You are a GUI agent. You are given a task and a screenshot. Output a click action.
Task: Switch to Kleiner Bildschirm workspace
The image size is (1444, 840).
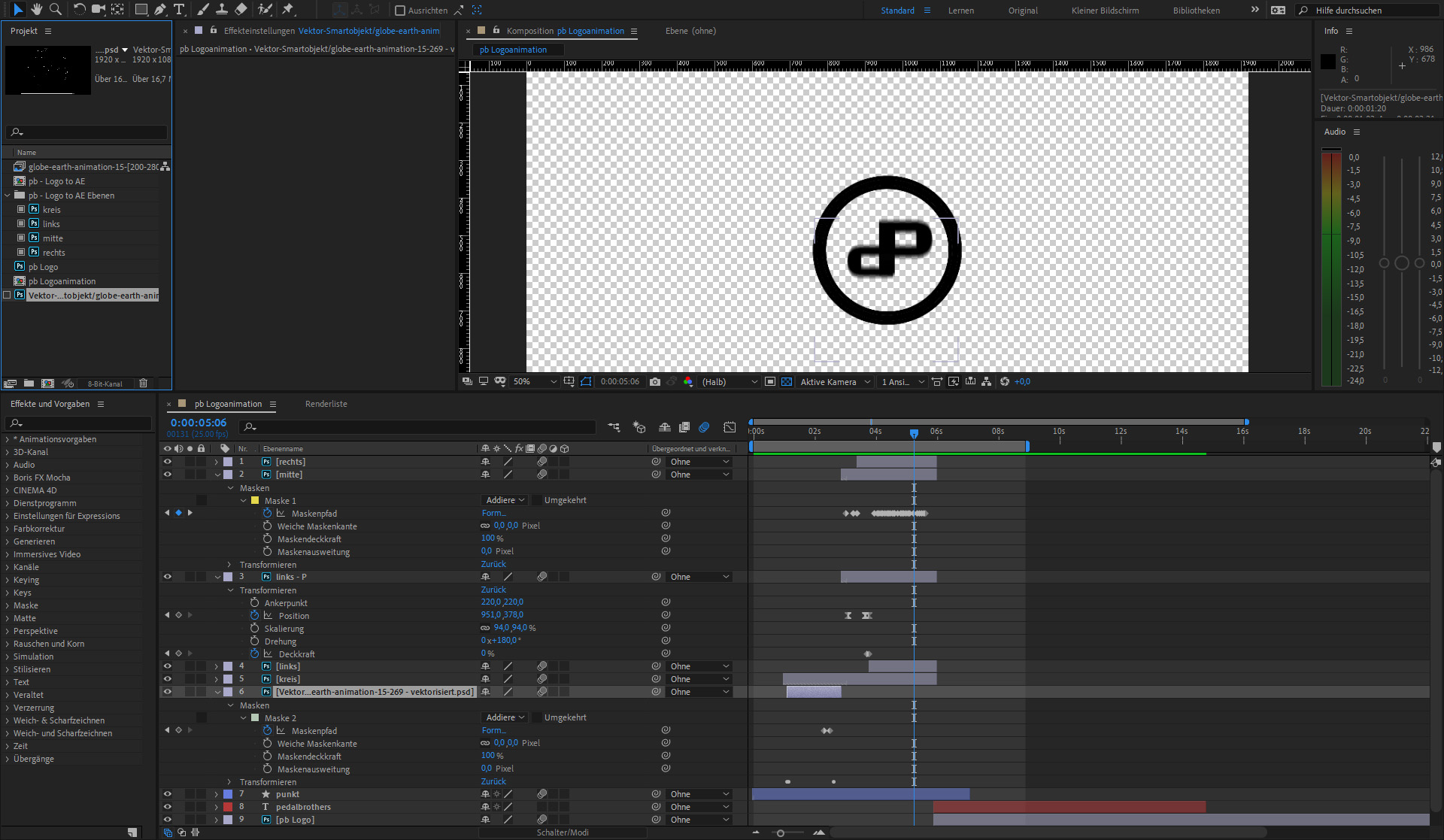click(x=1105, y=11)
